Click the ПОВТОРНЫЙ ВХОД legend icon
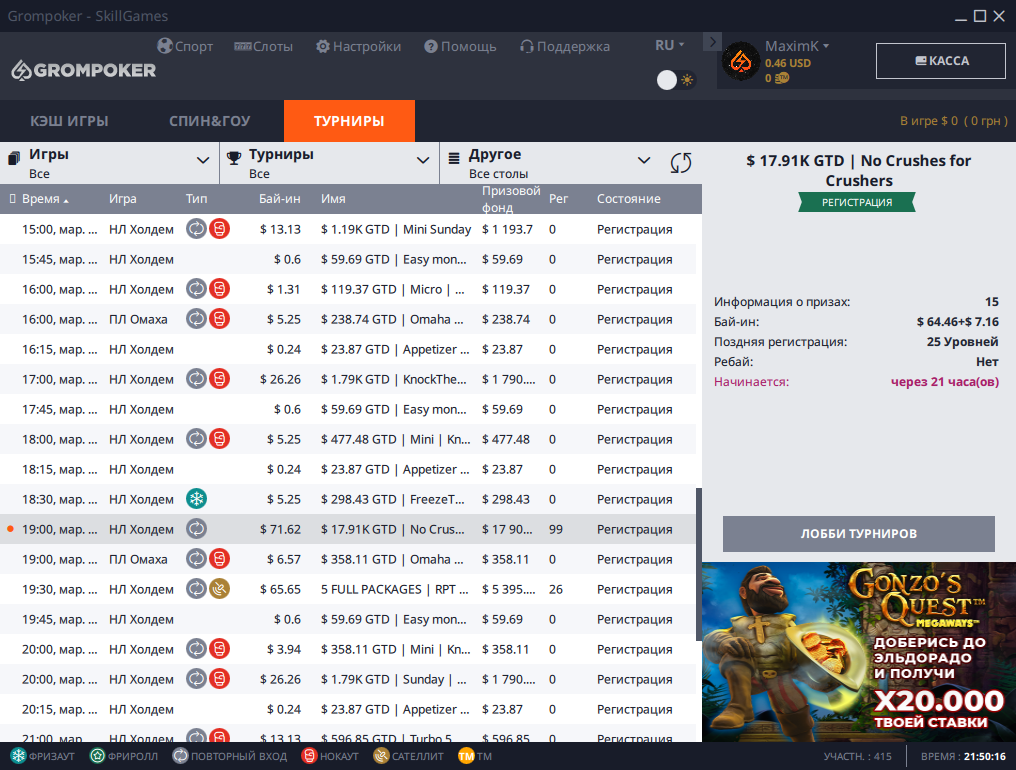 [x=180, y=756]
